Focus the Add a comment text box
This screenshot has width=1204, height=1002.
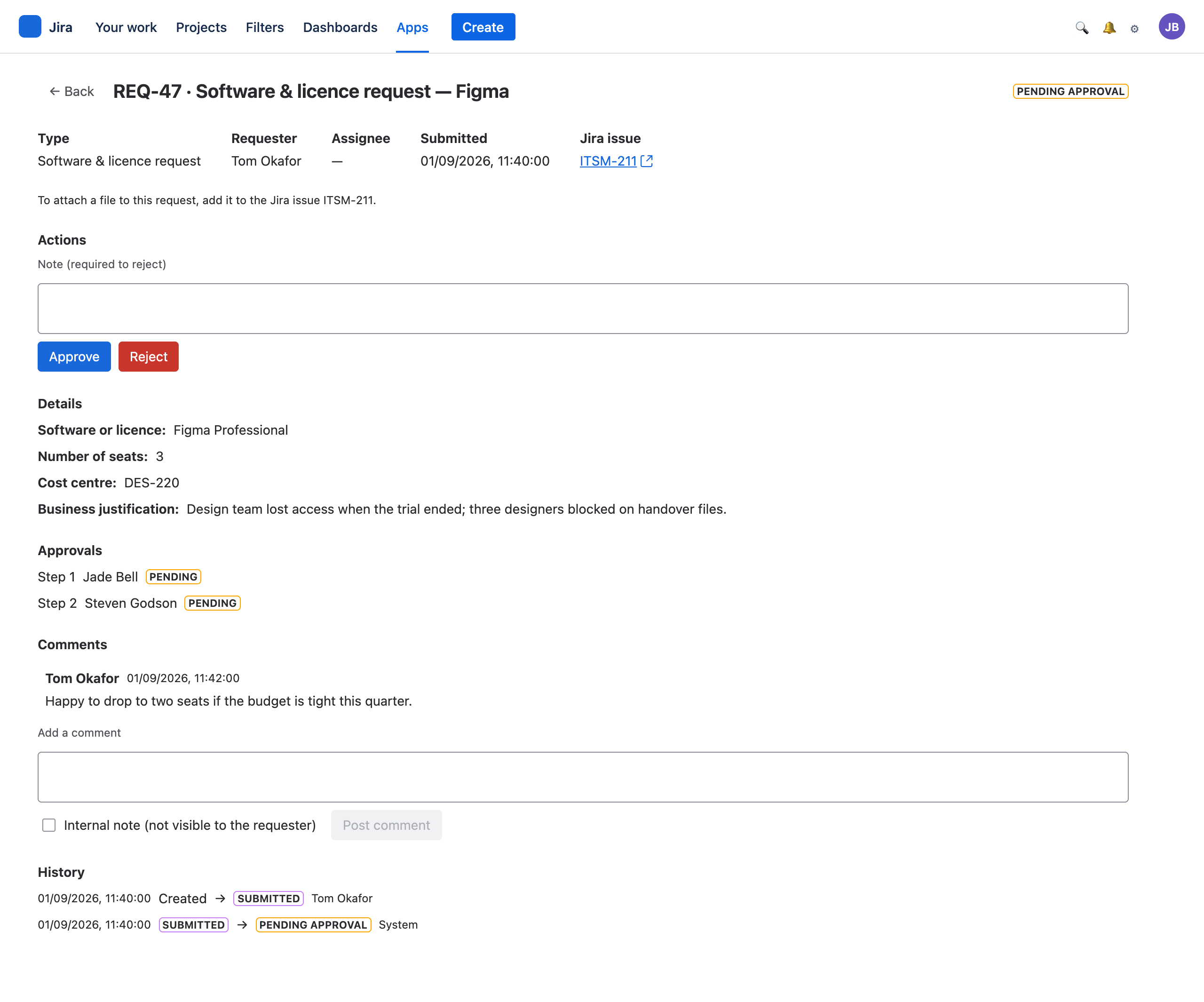click(x=583, y=777)
